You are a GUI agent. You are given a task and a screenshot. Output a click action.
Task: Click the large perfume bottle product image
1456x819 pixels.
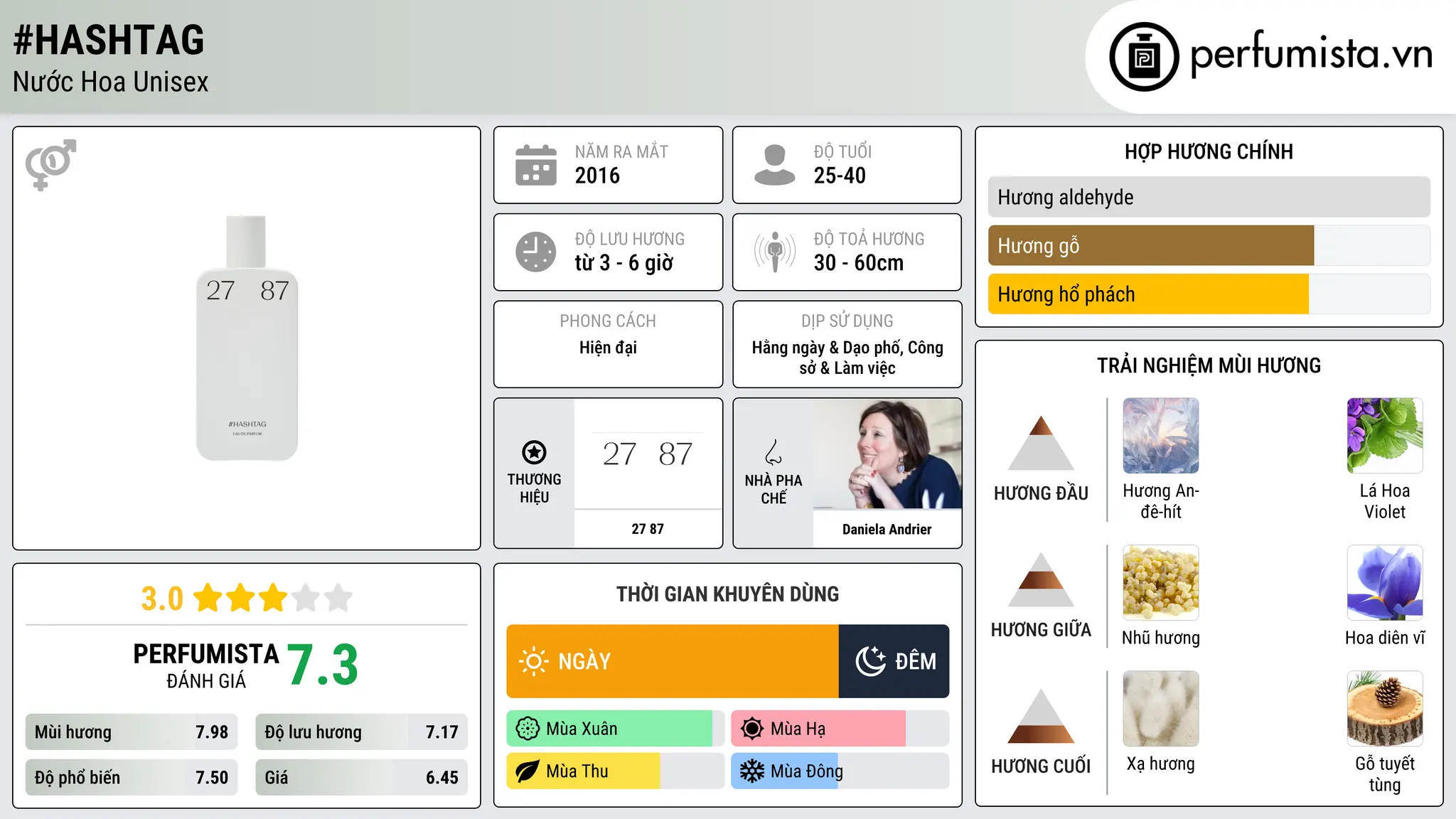tap(247, 338)
